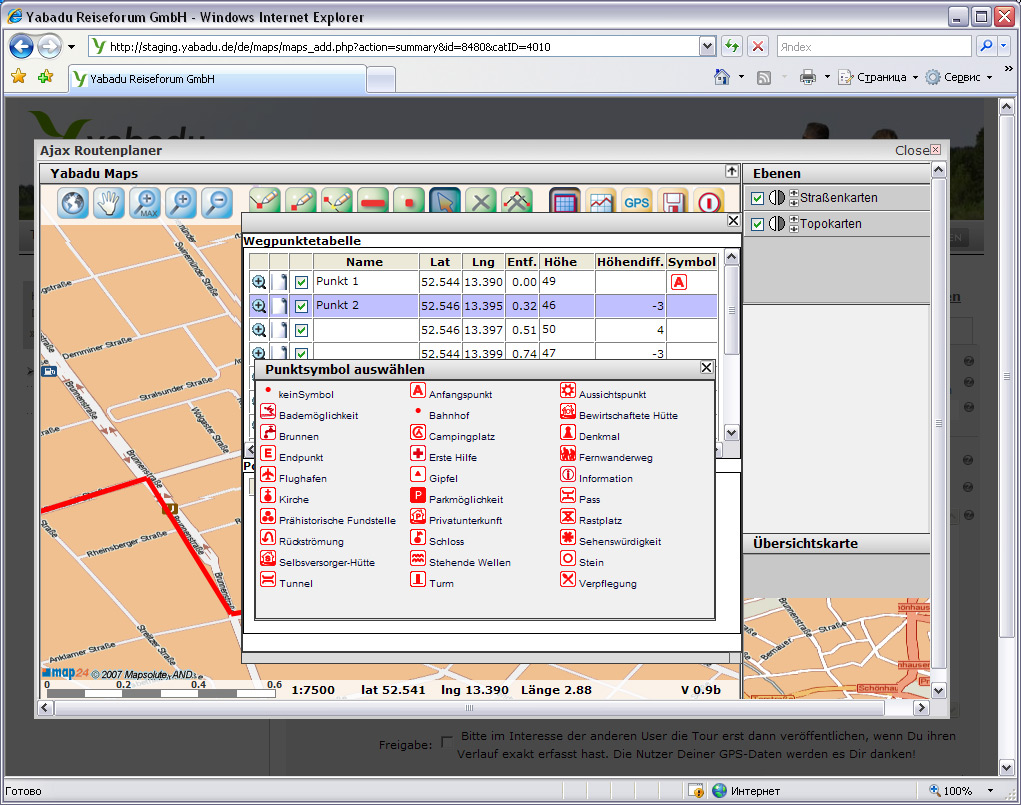Open the recent pages dropdown arrow

pyautogui.click(x=72, y=47)
